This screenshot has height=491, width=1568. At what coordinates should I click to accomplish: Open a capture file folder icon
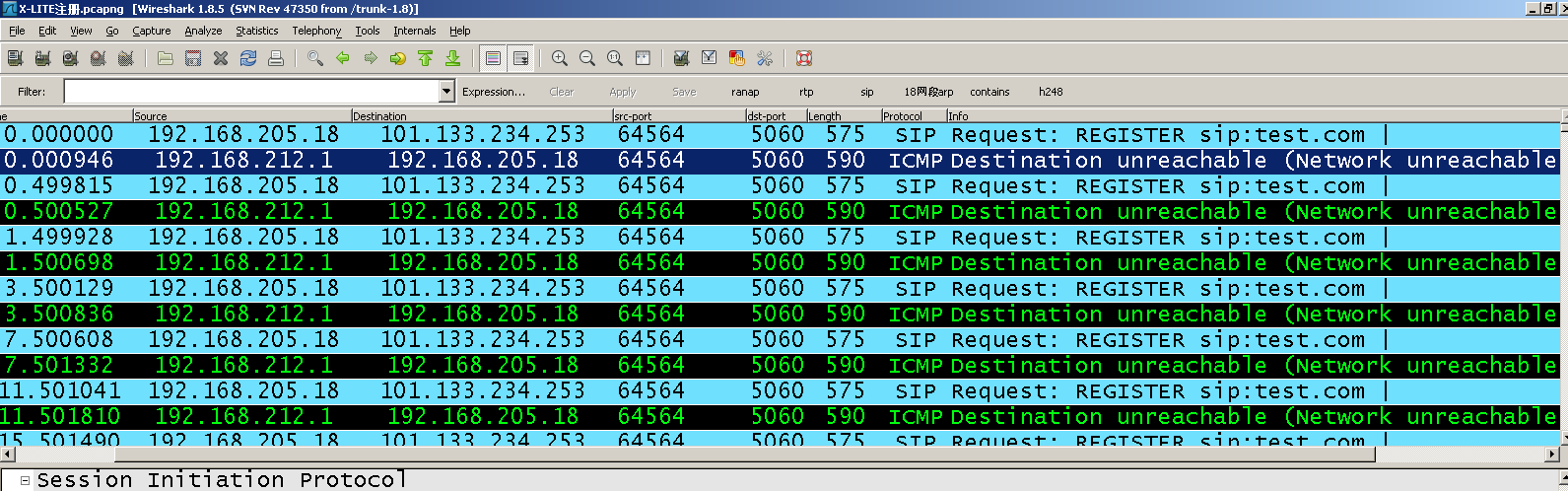coord(166,59)
